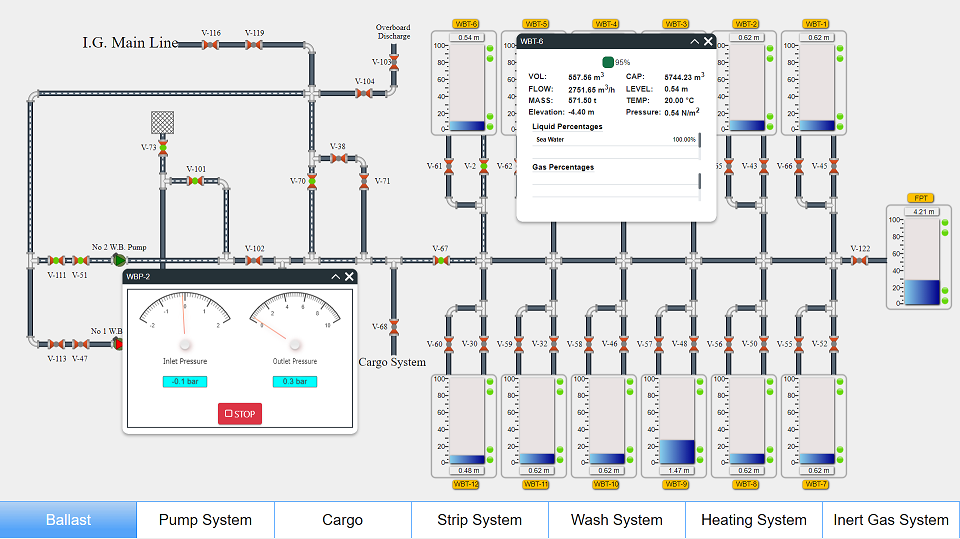This screenshot has height=539, width=960.
Task: Click Liquid Percentages scrollbar in WBT-6 panel
Action: [699, 140]
